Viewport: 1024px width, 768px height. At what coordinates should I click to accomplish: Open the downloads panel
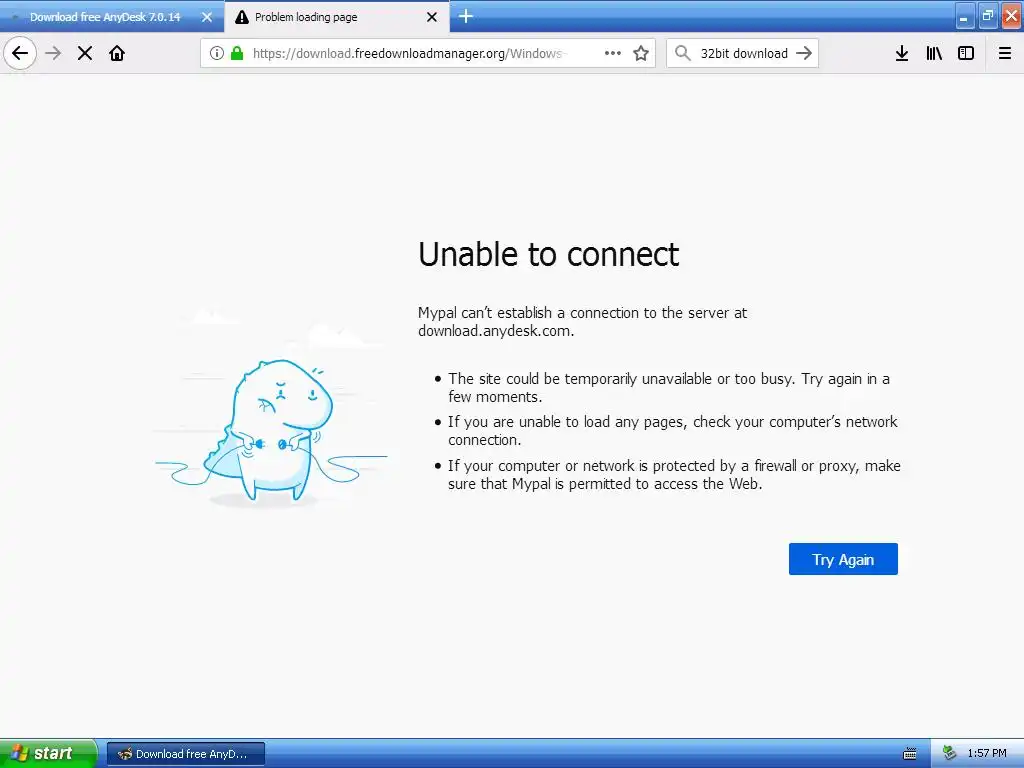pyautogui.click(x=902, y=53)
